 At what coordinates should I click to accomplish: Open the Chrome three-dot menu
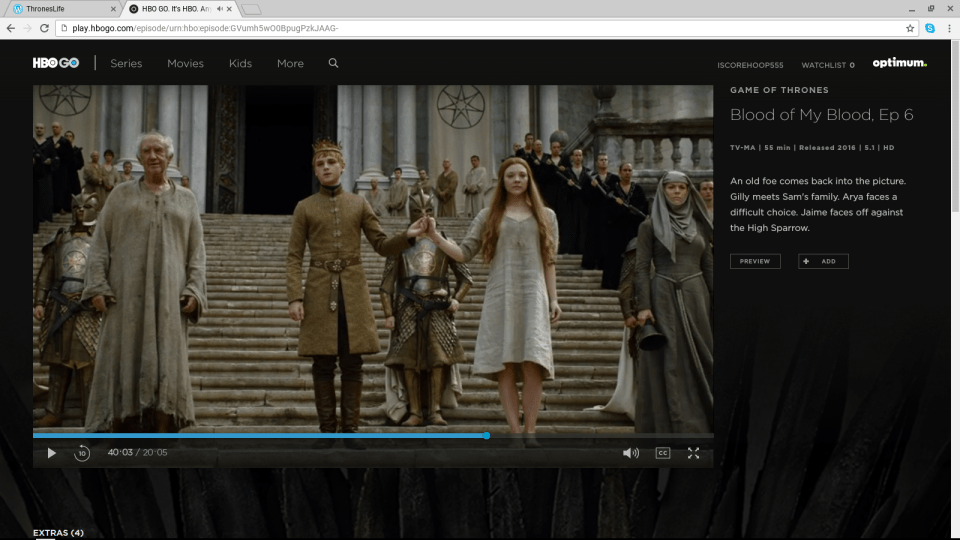(948, 28)
